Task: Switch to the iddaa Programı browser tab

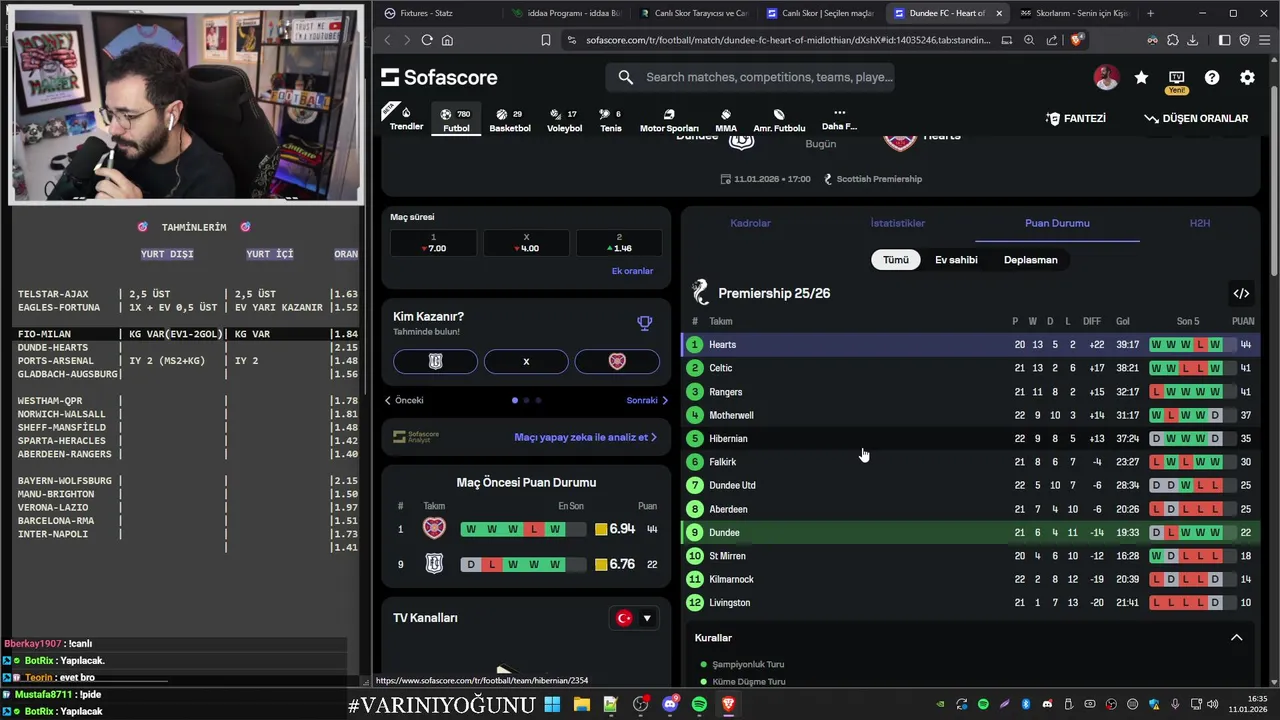Action: (566, 13)
